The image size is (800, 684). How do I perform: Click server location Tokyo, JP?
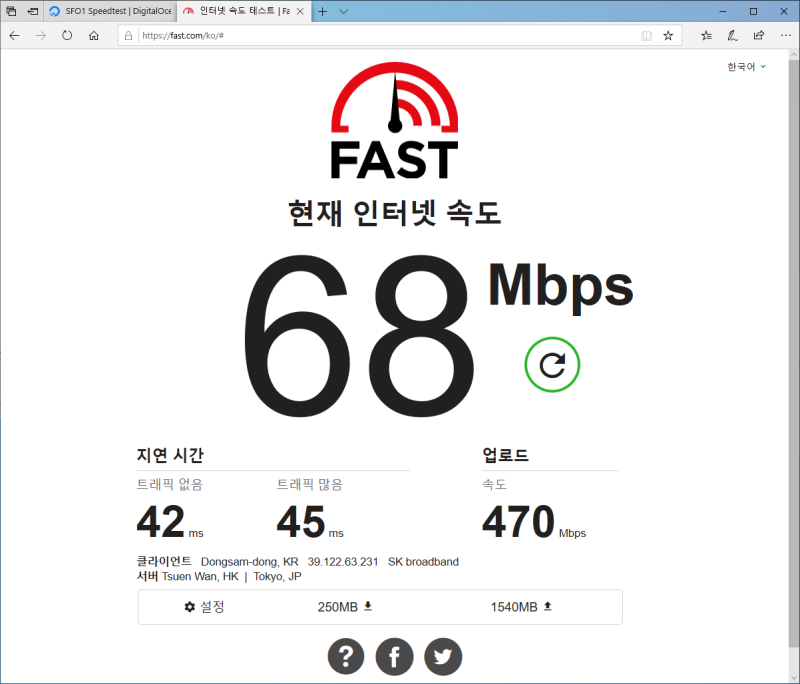tap(277, 576)
